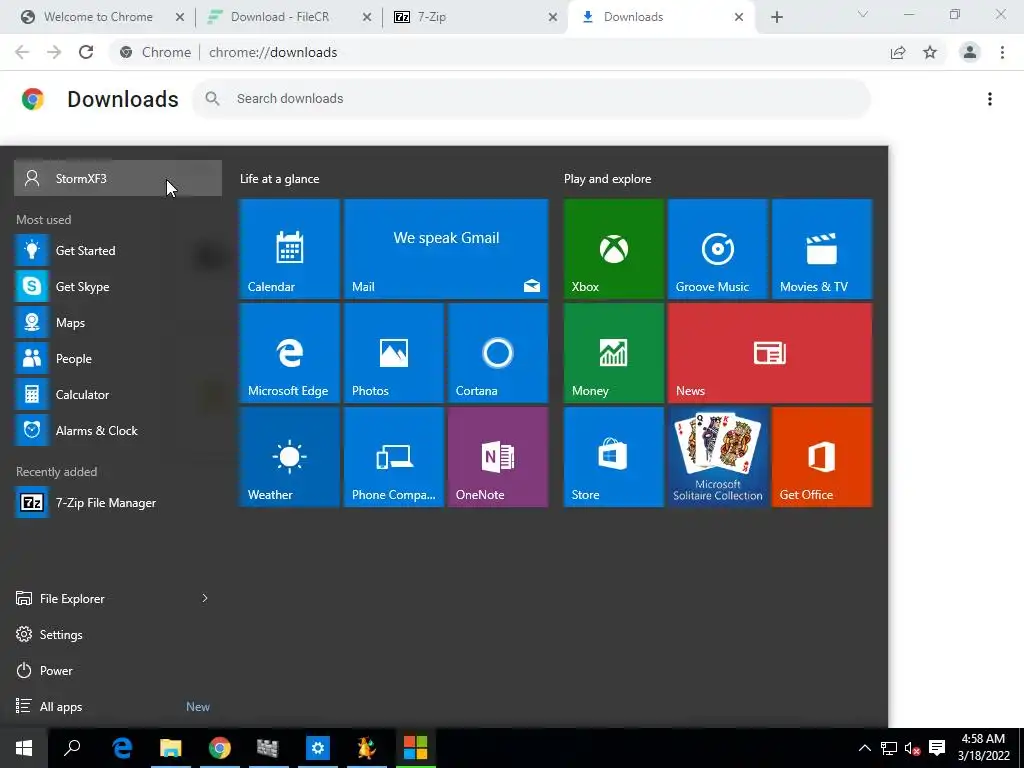The width and height of the screenshot is (1024, 768).
Task: Launch Calculator from Most used list
Action: pyautogui.click(x=118, y=394)
